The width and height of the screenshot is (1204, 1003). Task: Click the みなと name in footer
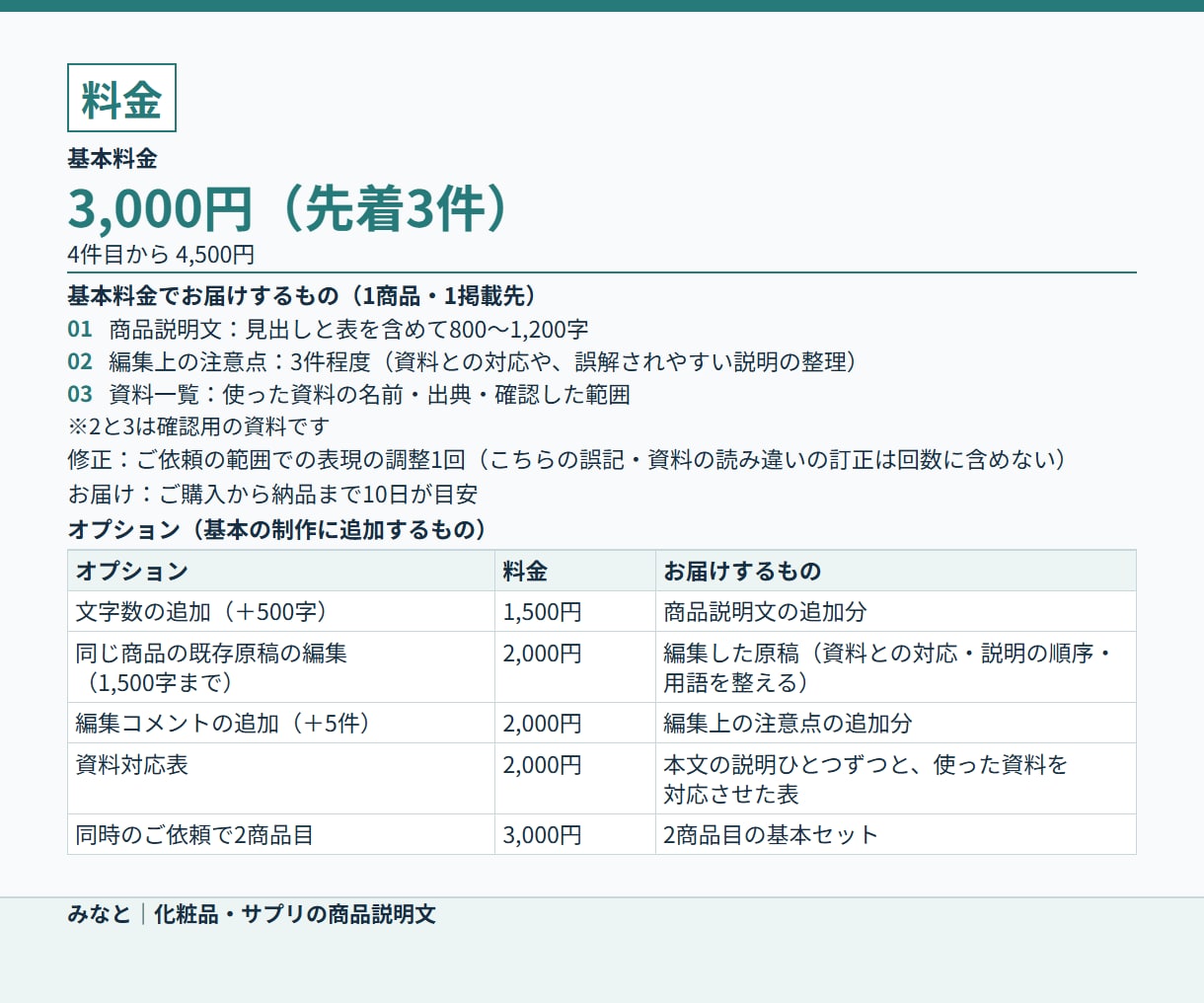tap(99, 914)
